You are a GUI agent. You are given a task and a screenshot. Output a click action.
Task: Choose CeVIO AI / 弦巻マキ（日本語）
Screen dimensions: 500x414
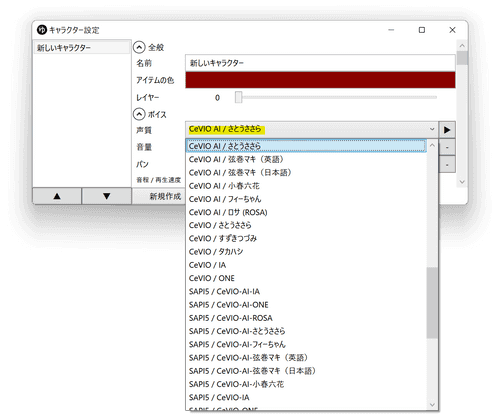pos(306,173)
